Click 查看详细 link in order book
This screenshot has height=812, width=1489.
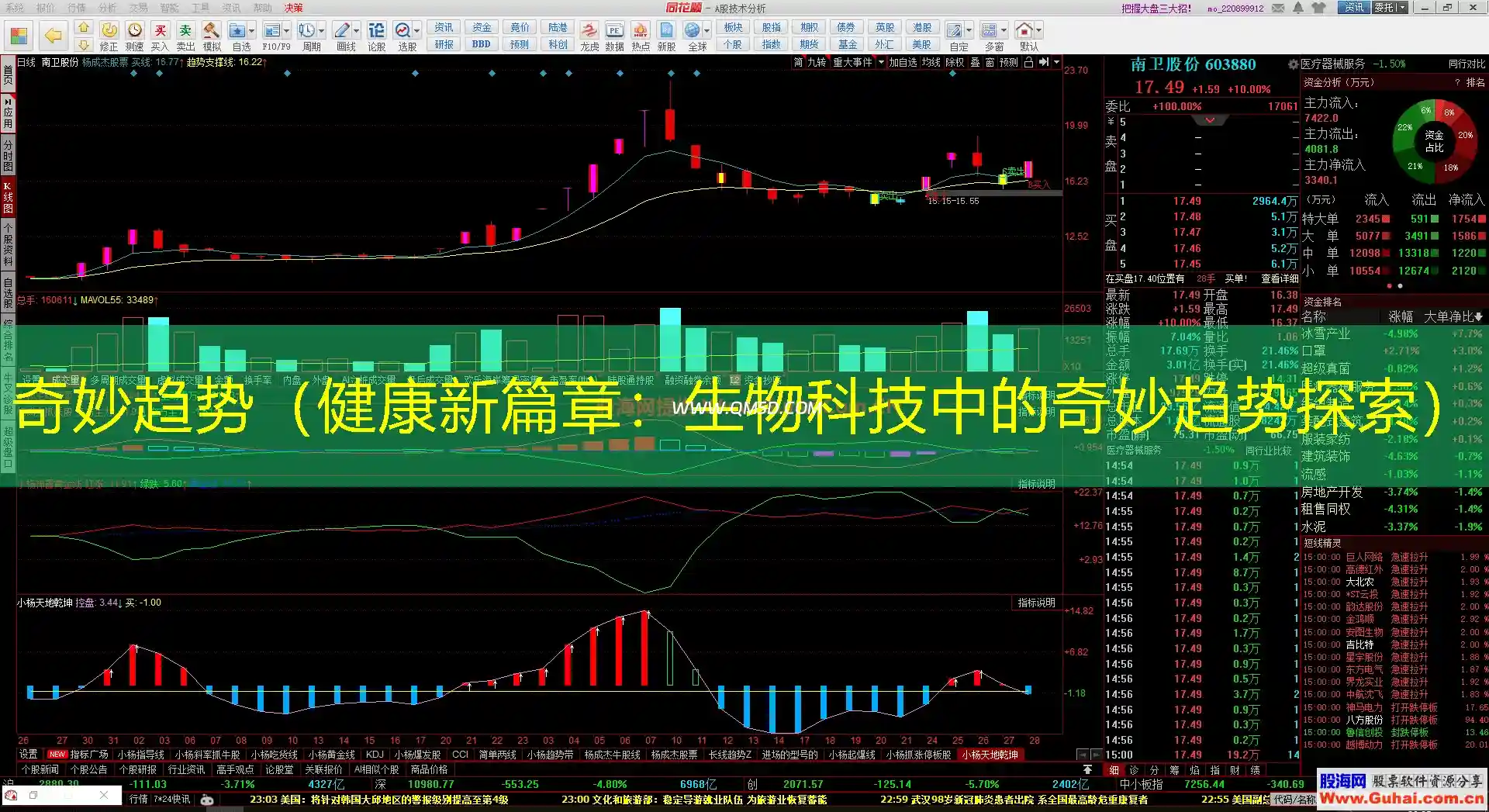click(x=1280, y=279)
